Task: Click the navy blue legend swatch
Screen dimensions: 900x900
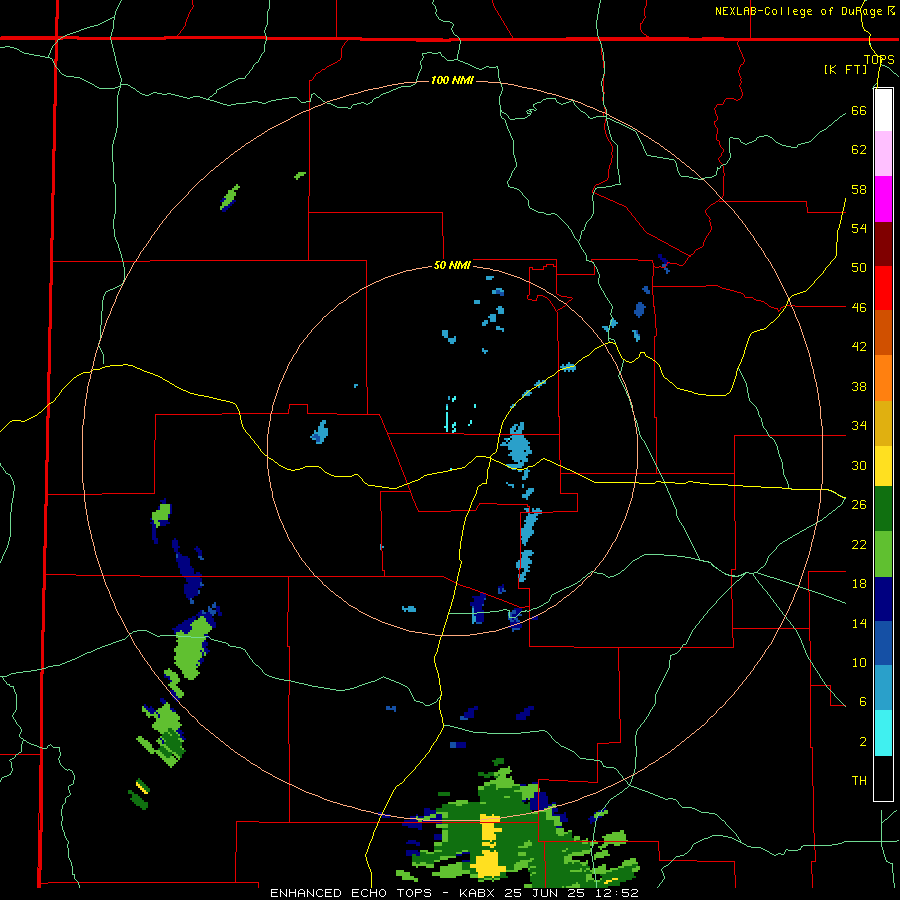Action: pyautogui.click(x=883, y=599)
